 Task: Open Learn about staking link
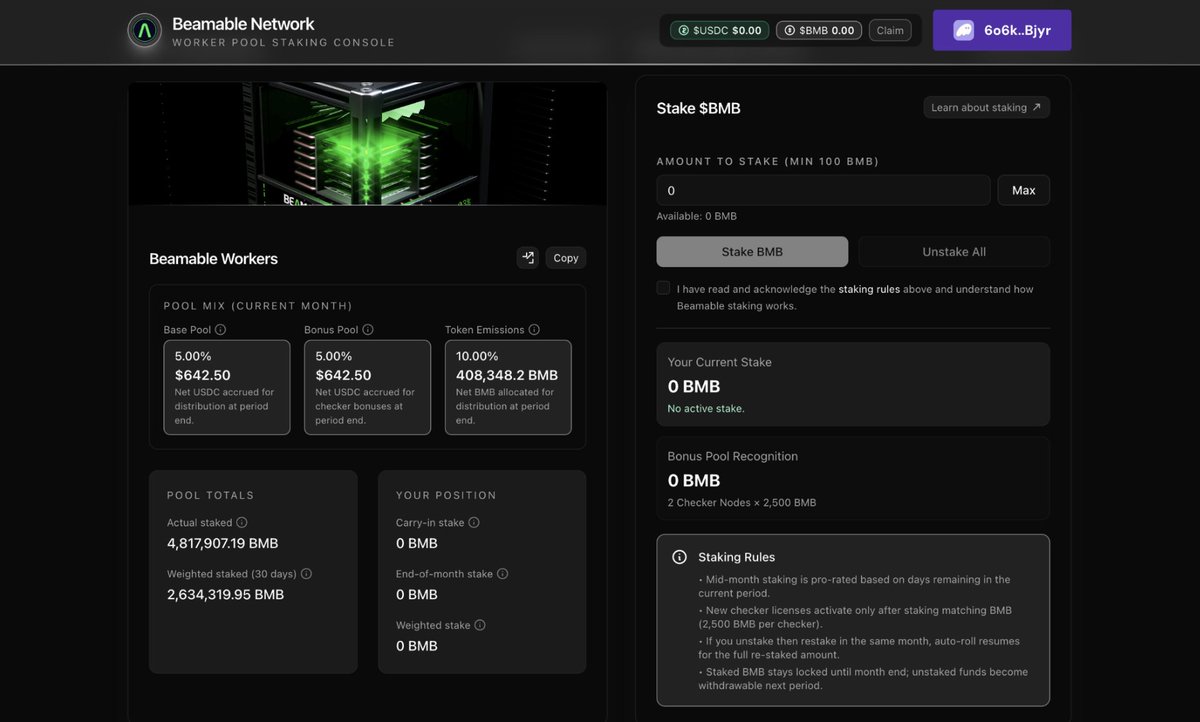(987, 107)
